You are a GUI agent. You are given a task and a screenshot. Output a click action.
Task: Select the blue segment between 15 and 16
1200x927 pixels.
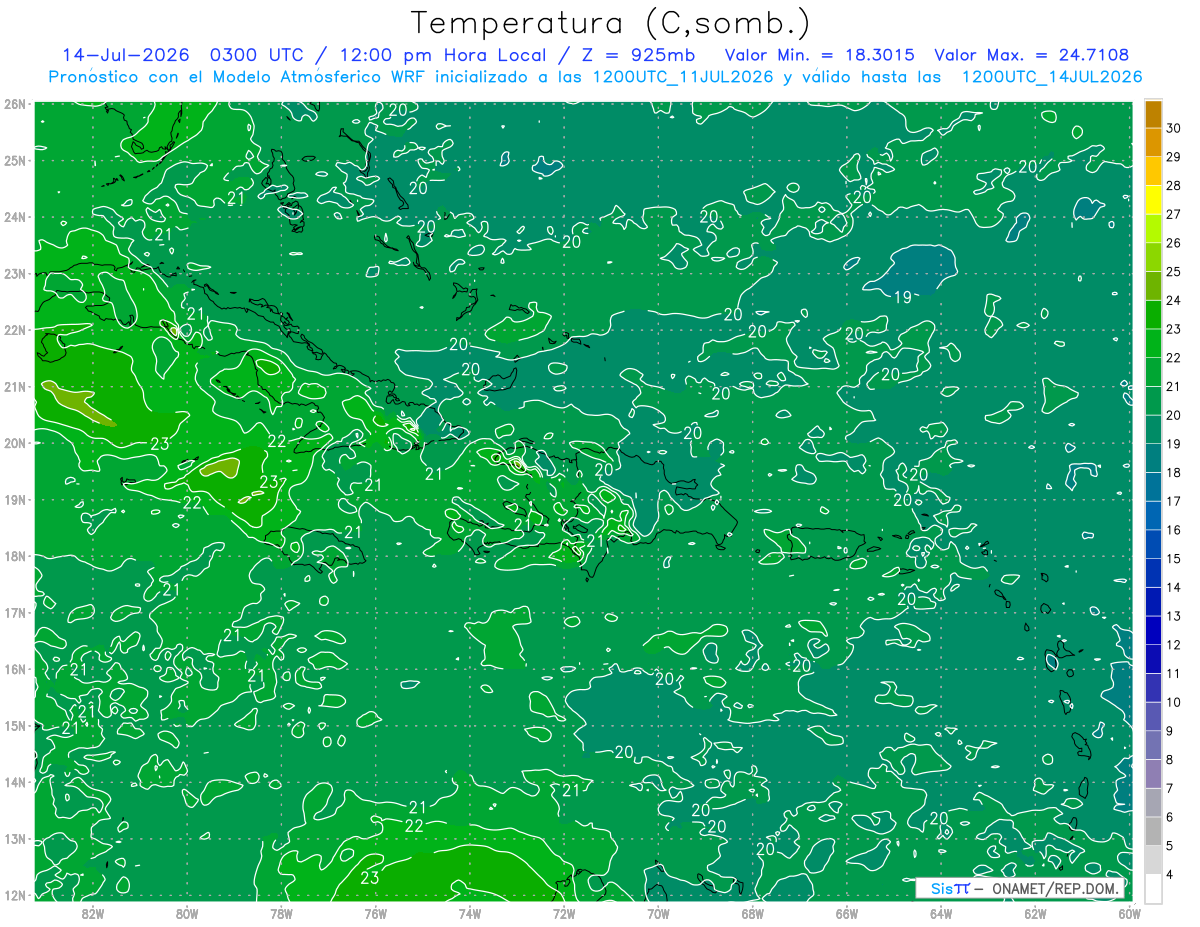[x=1153, y=544]
